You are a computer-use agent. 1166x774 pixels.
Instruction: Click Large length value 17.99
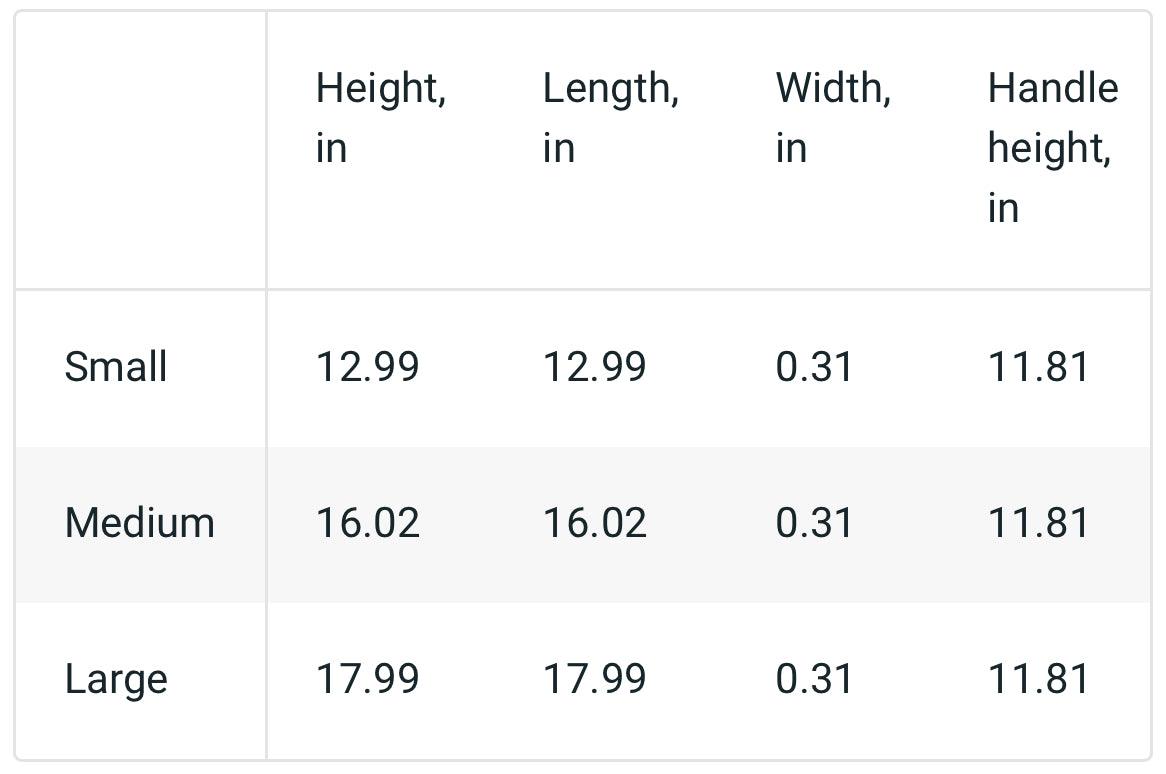(594, 679)
